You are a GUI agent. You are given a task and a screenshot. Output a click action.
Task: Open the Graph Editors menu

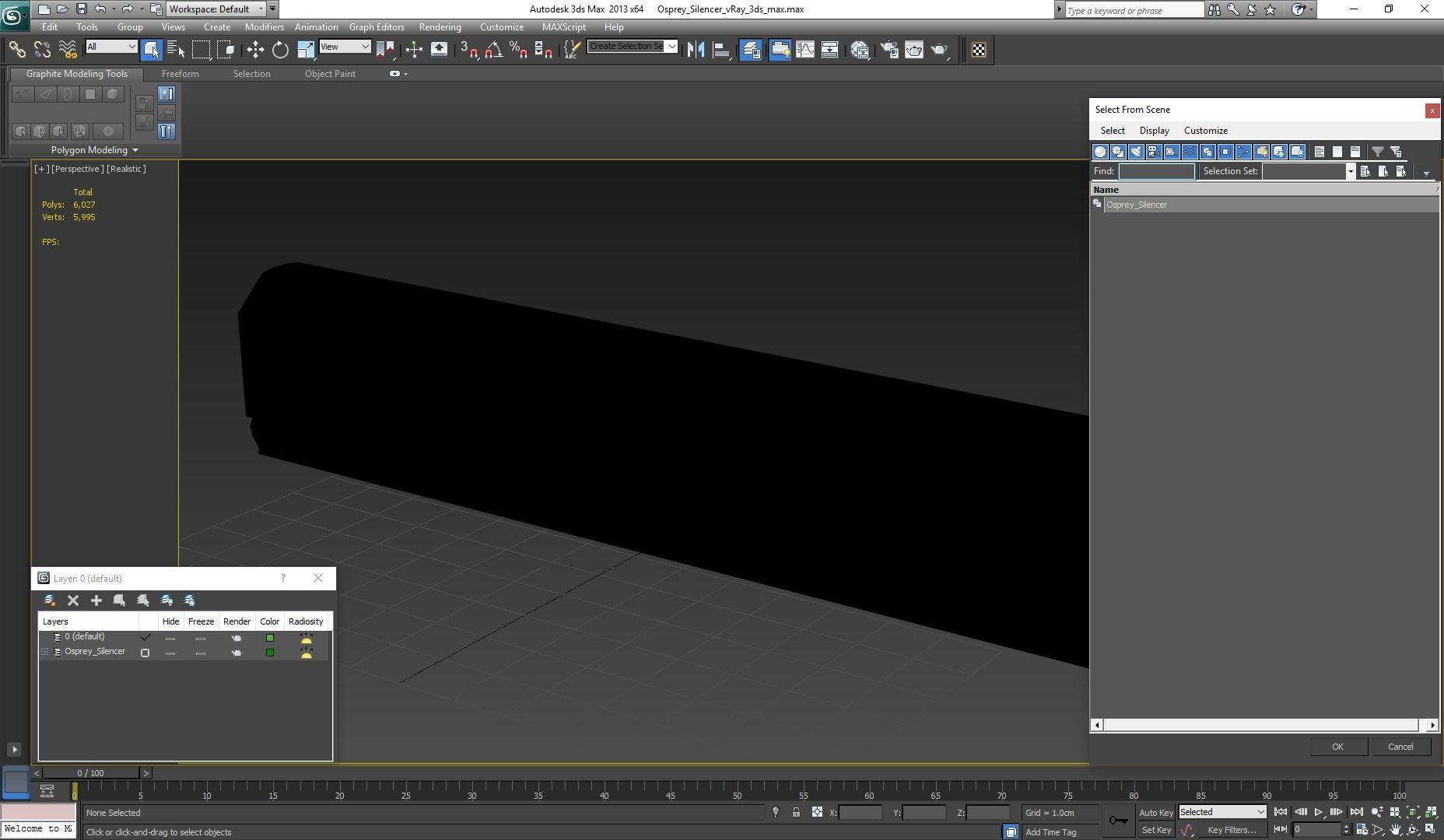pos(377,27)
